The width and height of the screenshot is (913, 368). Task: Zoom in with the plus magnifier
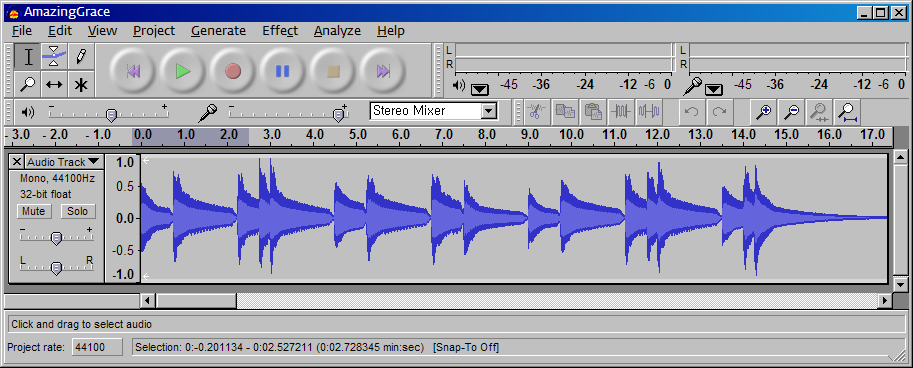[763, 112]
